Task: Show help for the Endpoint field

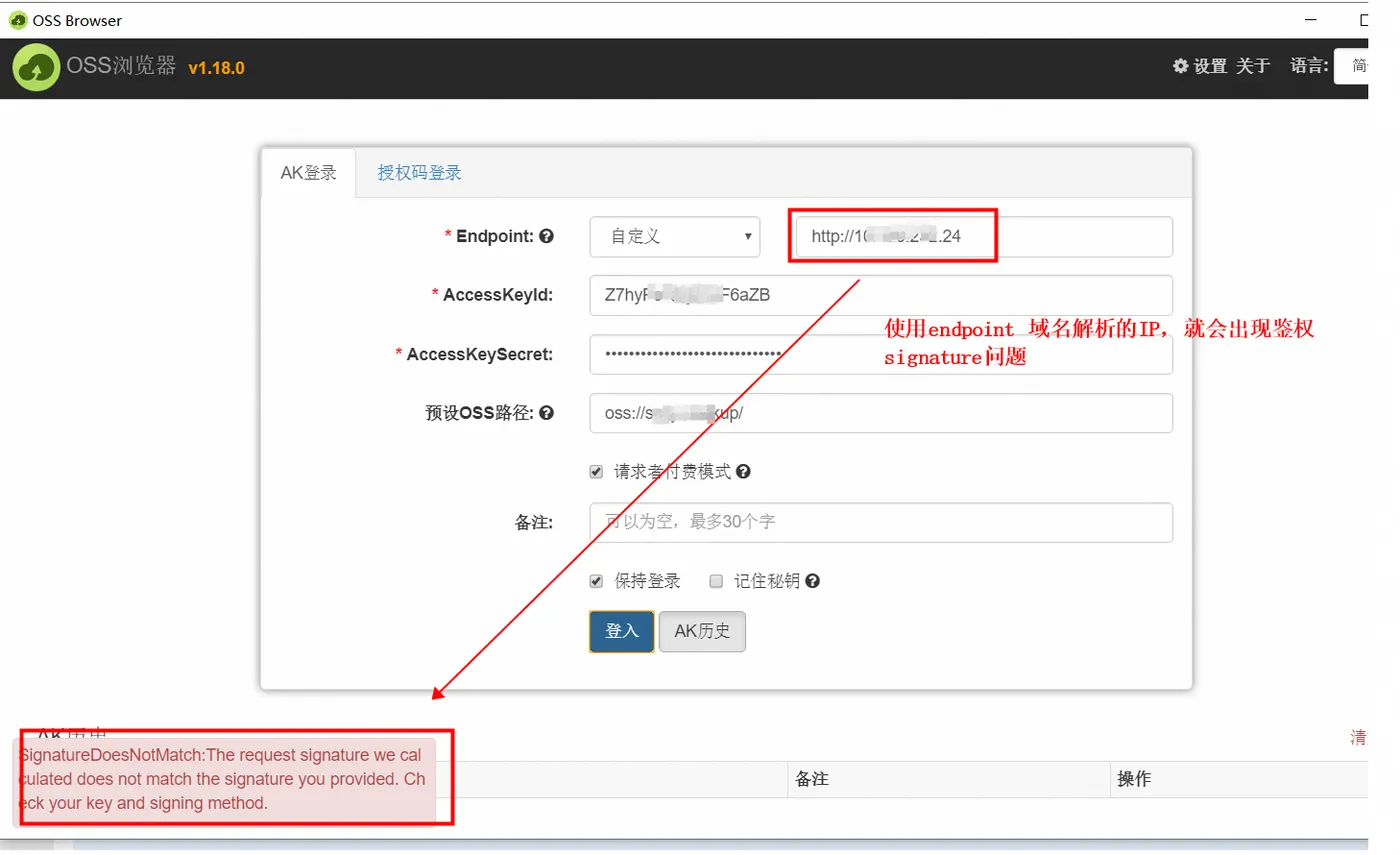Action: click(x=546, y=237)
